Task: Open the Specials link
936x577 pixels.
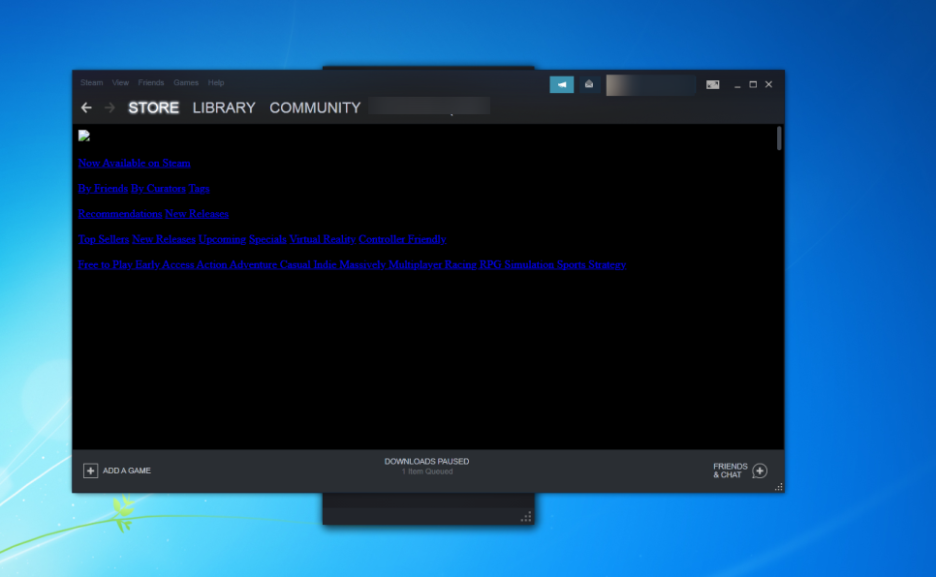Action: click(x=267, y=239)
